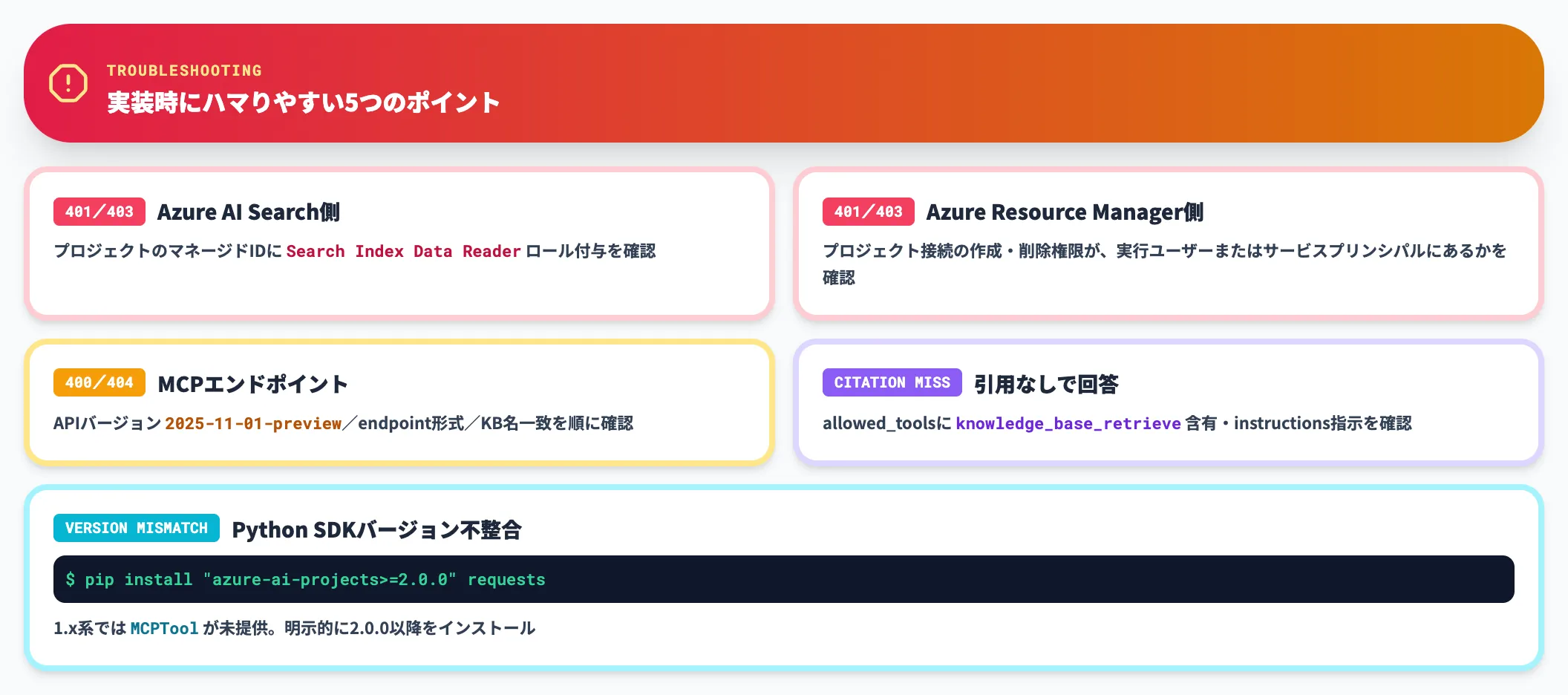Select the Azure AI Search側 heading
Screen dimensions: 1568x695
pyautogui.click(x=248, y=212)
